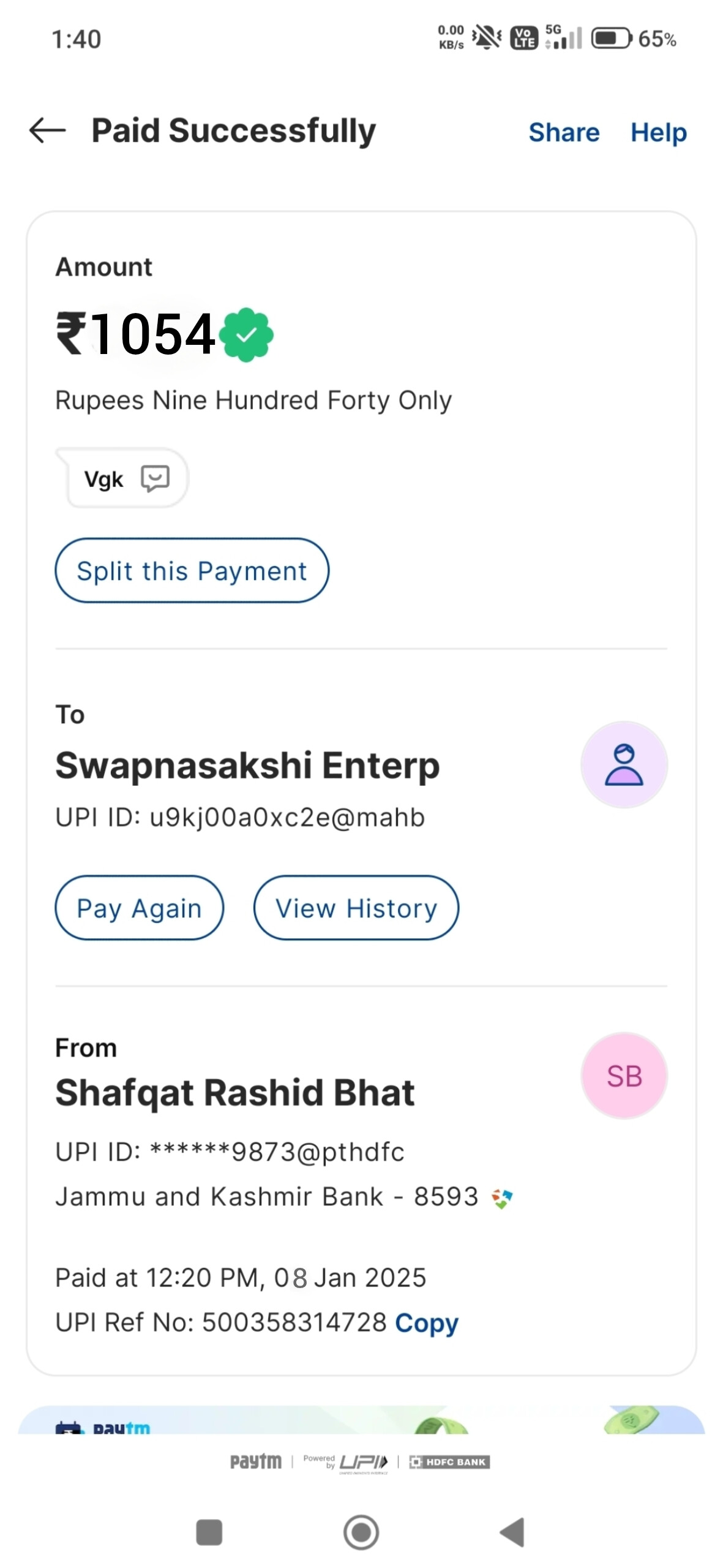Image resolution: width=723 pixels, height=1568 pixels.
Task: Tap the muted notifications bell icon
Action: point(487,38)
